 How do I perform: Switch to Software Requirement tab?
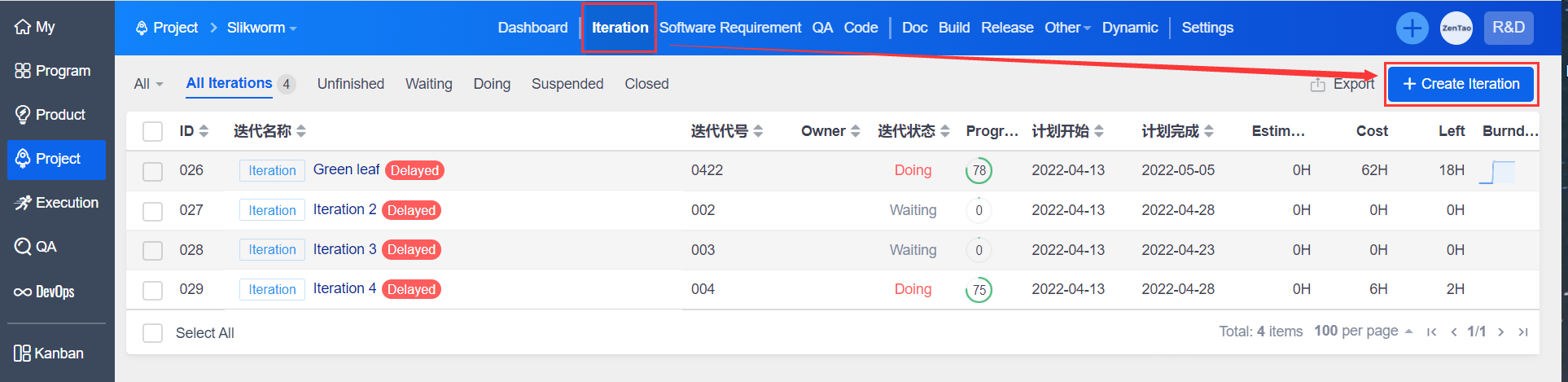(x=729, y=28)
